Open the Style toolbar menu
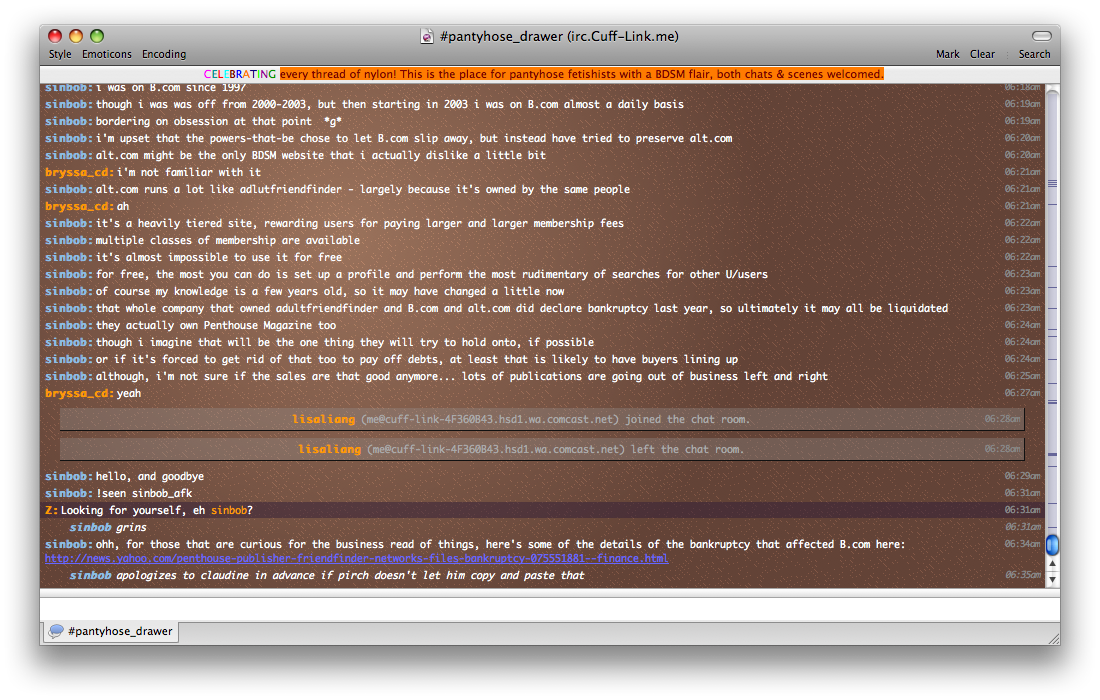Image resolution: width=1100 pixels, height=700 pixels. pyautogui.click(x=60, y=54)
